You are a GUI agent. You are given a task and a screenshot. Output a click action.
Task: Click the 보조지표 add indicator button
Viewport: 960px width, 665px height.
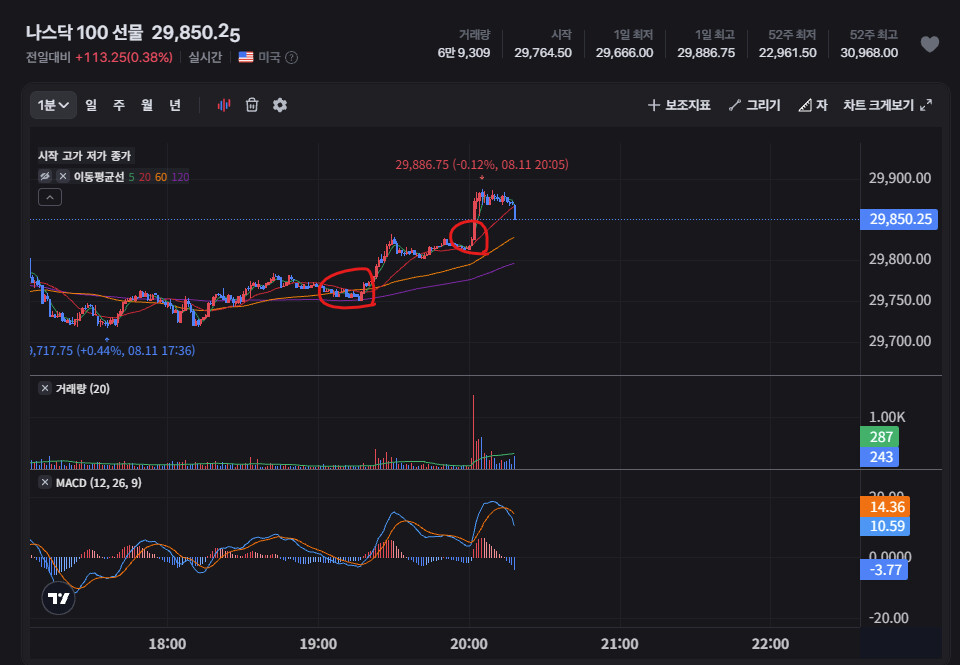(679, 105)
